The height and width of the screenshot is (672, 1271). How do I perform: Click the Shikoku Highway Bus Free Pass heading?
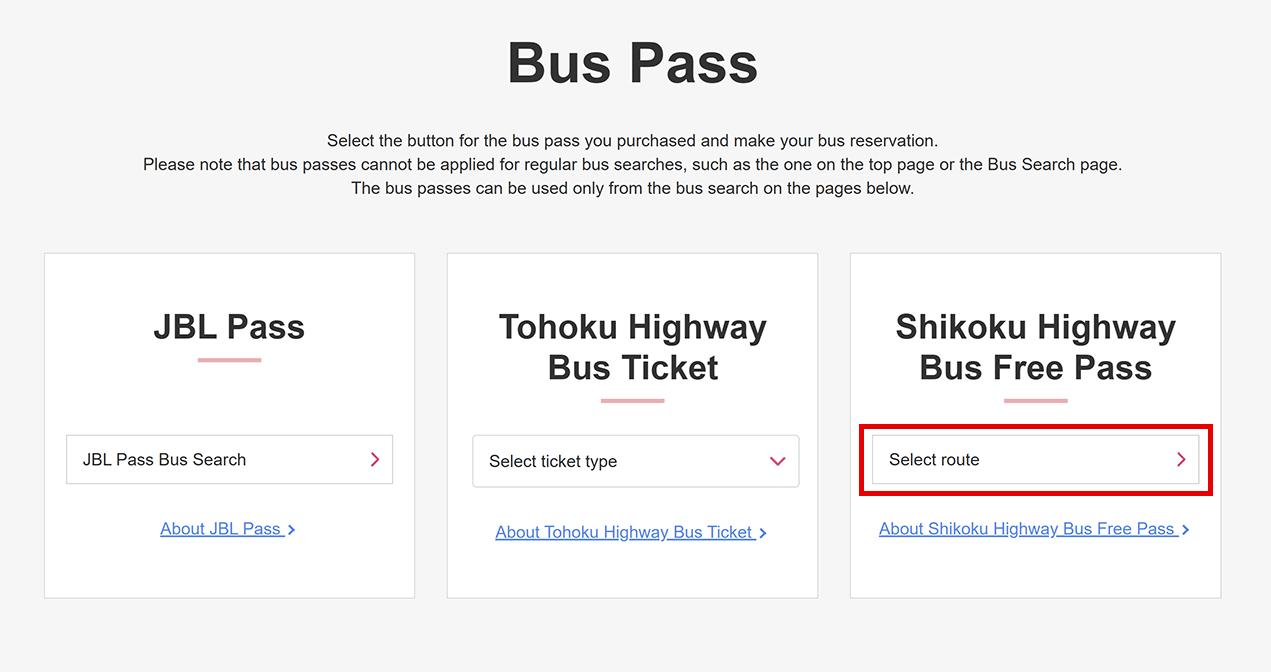coord(1035,347)
